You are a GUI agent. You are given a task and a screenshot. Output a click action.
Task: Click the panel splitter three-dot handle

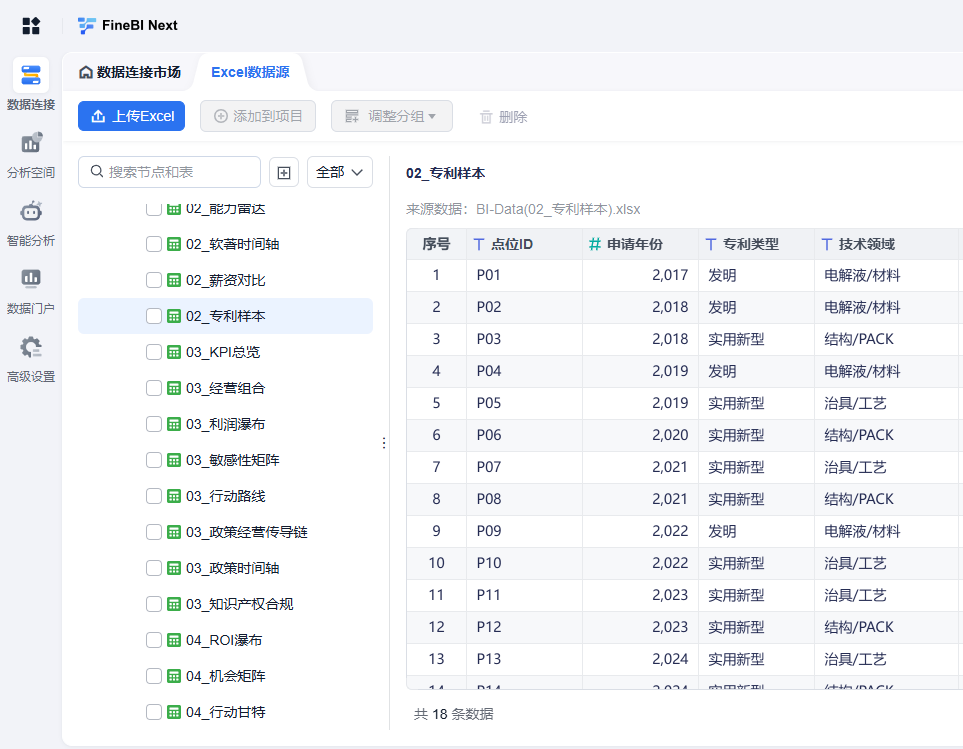[384, 443]
